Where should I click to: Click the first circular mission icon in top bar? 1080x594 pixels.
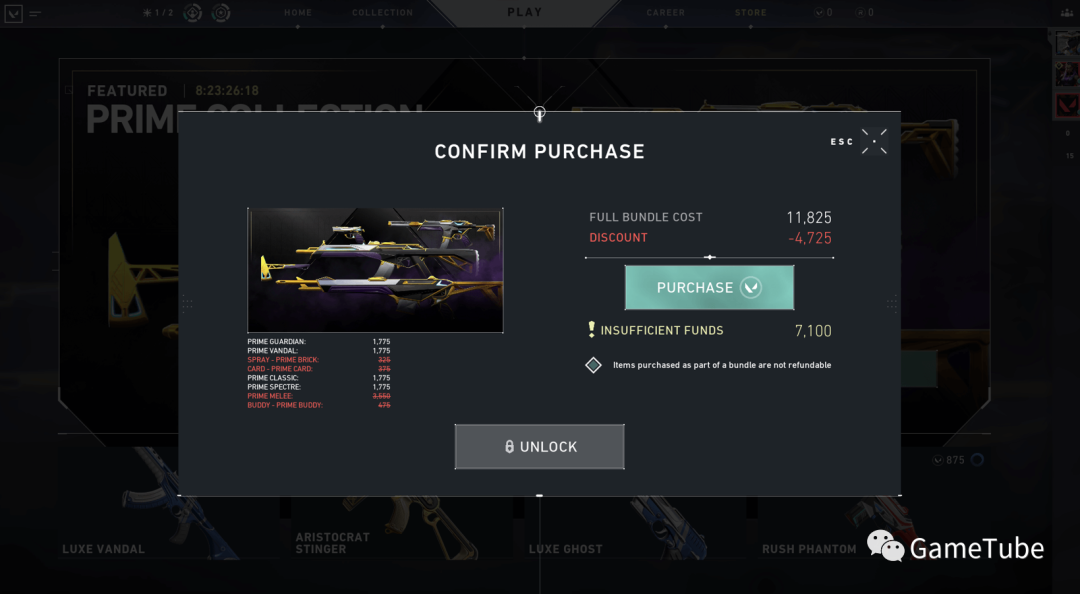click(x=192, y=12)
